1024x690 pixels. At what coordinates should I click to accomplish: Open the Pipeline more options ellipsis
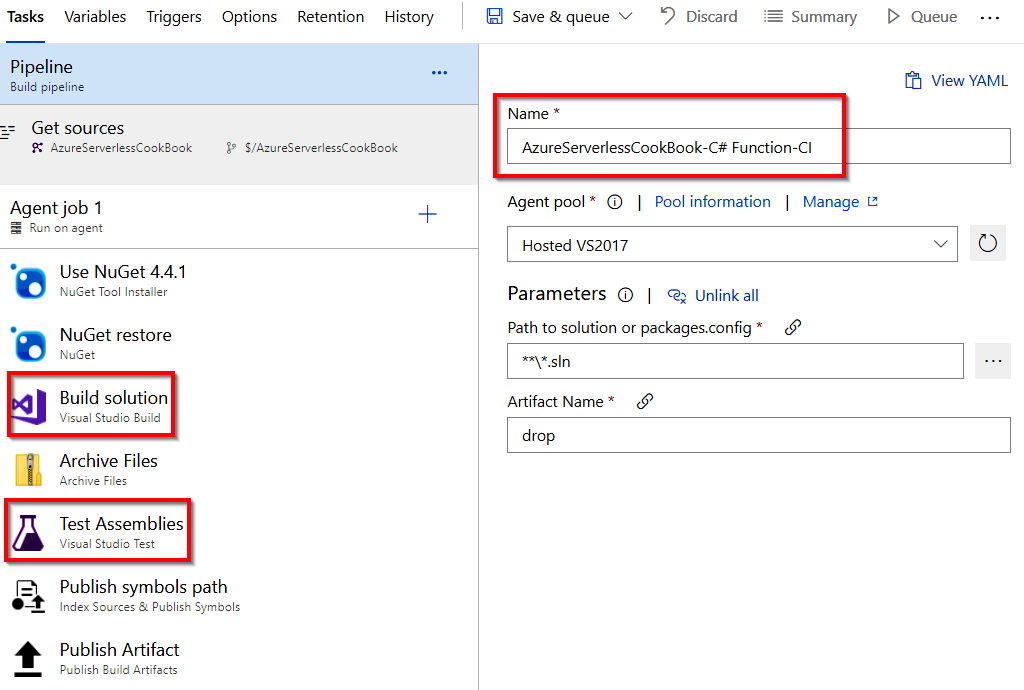point(439,73)
